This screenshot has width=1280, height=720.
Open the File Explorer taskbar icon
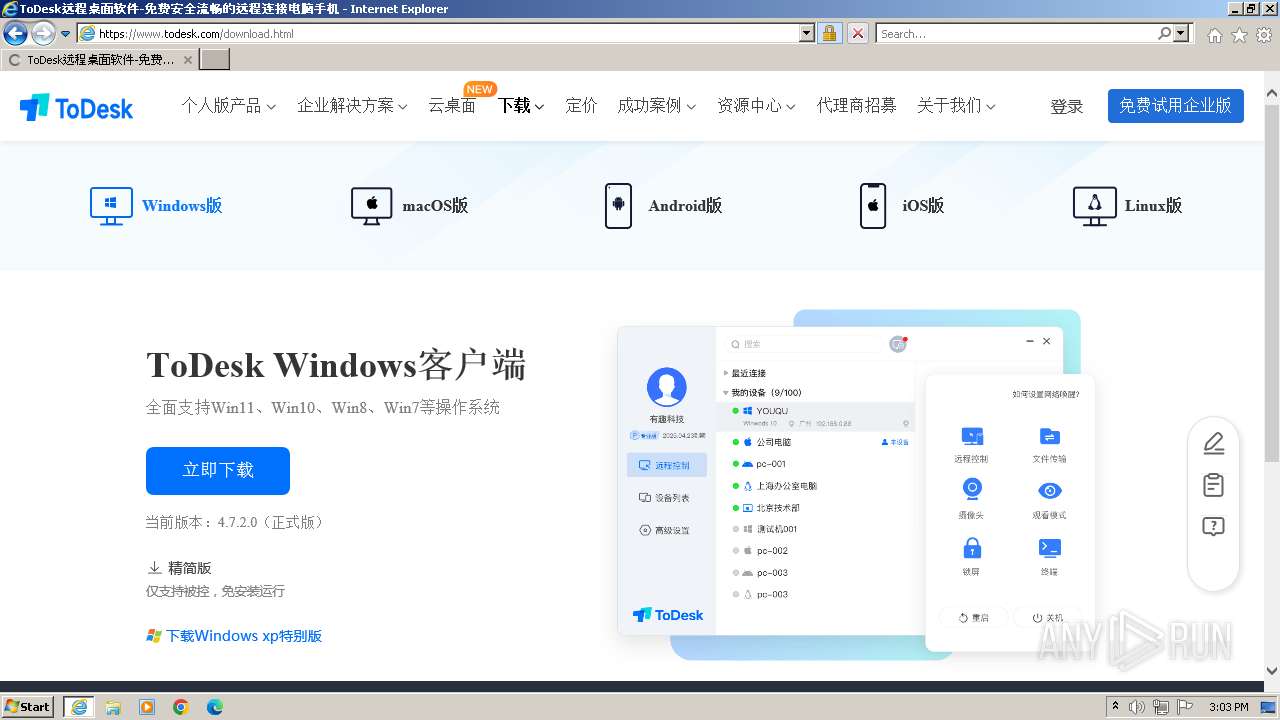pyautogui.click(x=113, y=707)
